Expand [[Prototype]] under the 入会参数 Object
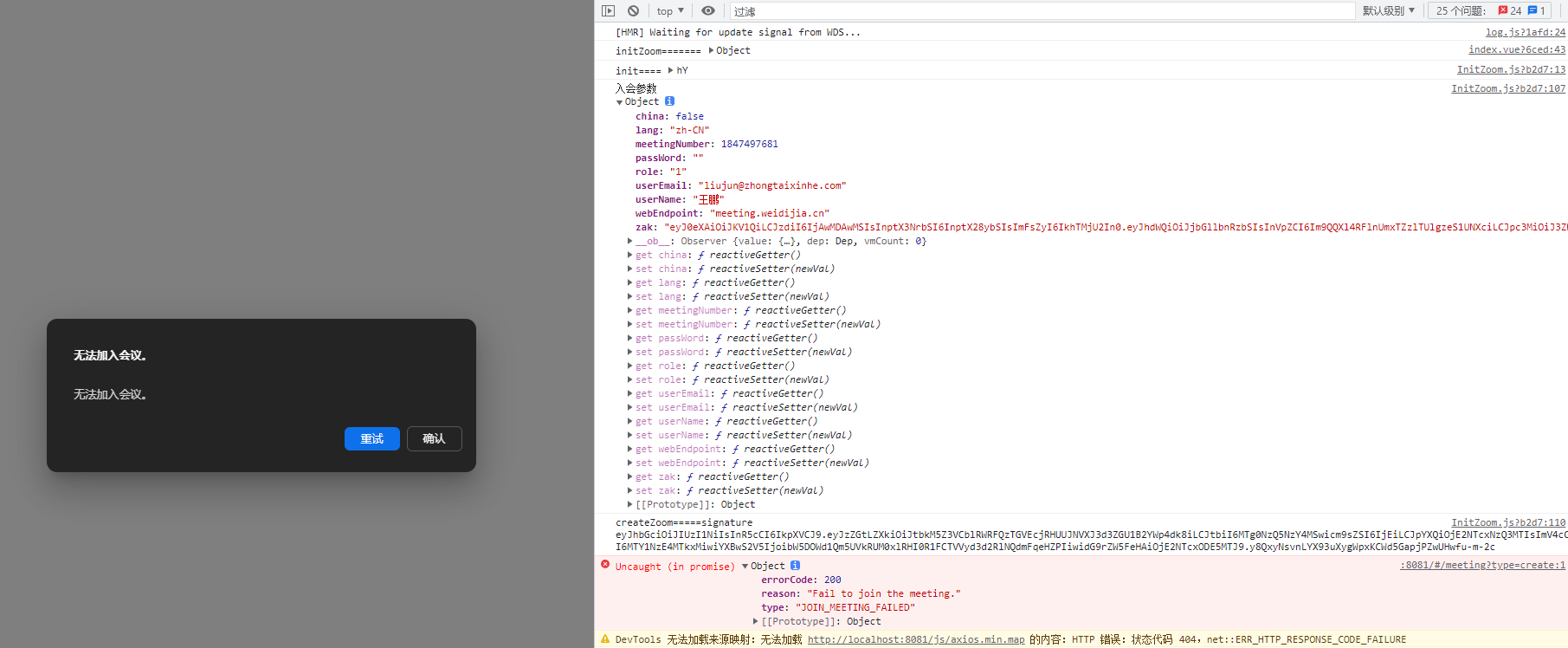Image resolution: width=1568 pixels, height=648 pixels. tap(629, 504)
